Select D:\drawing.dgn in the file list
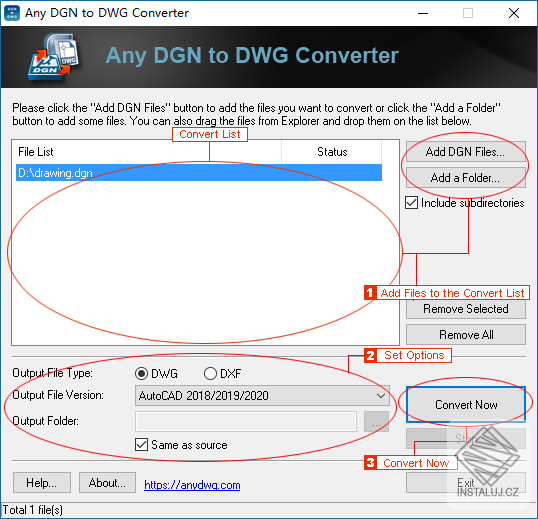 click(x=199, y=173)
